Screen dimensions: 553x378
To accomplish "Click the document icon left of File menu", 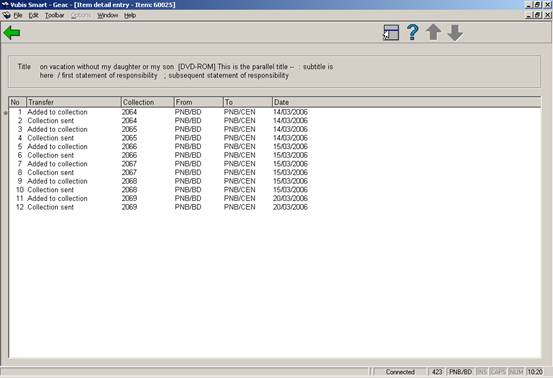I will 6,16.
